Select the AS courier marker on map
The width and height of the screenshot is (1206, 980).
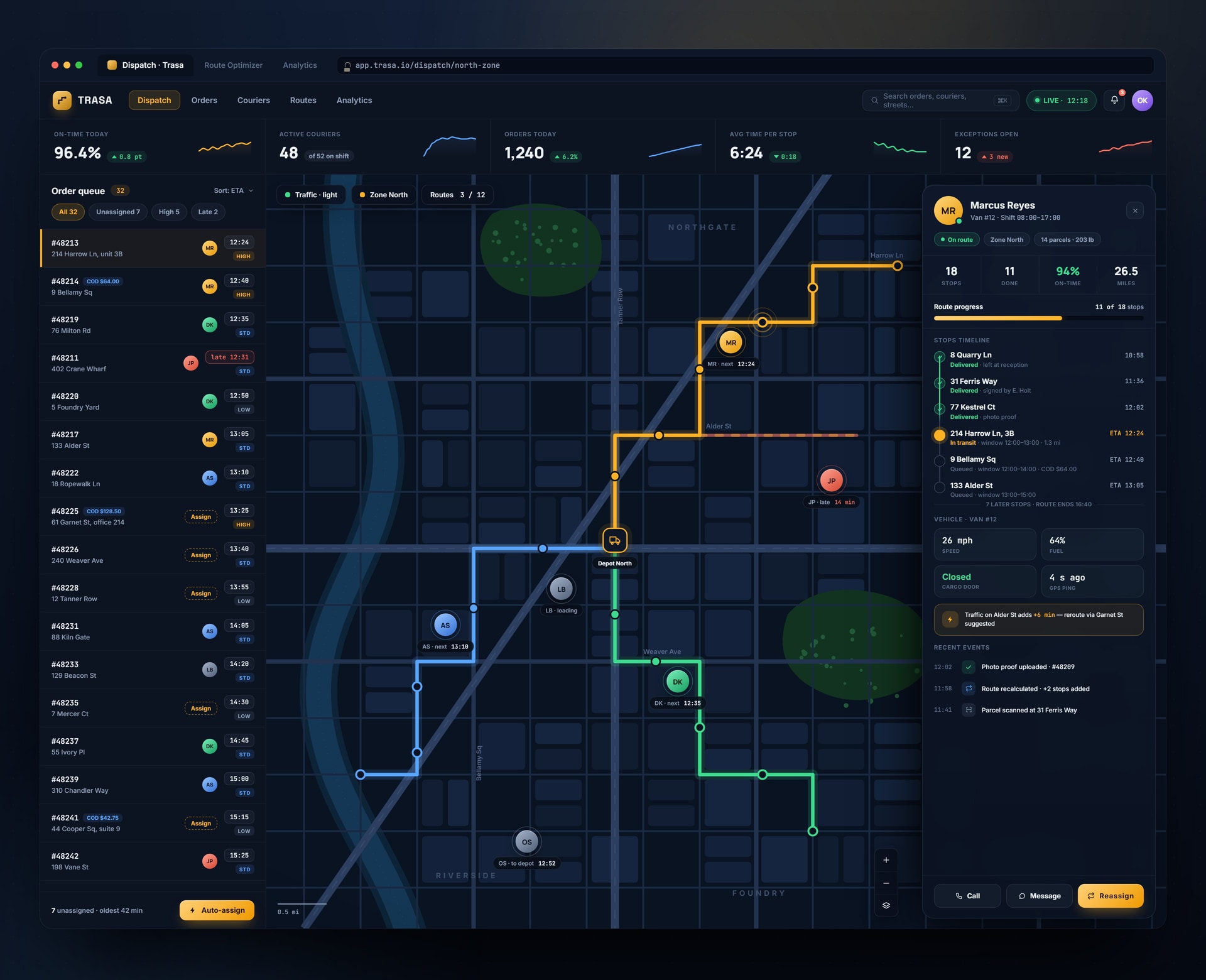click(445, 625)
